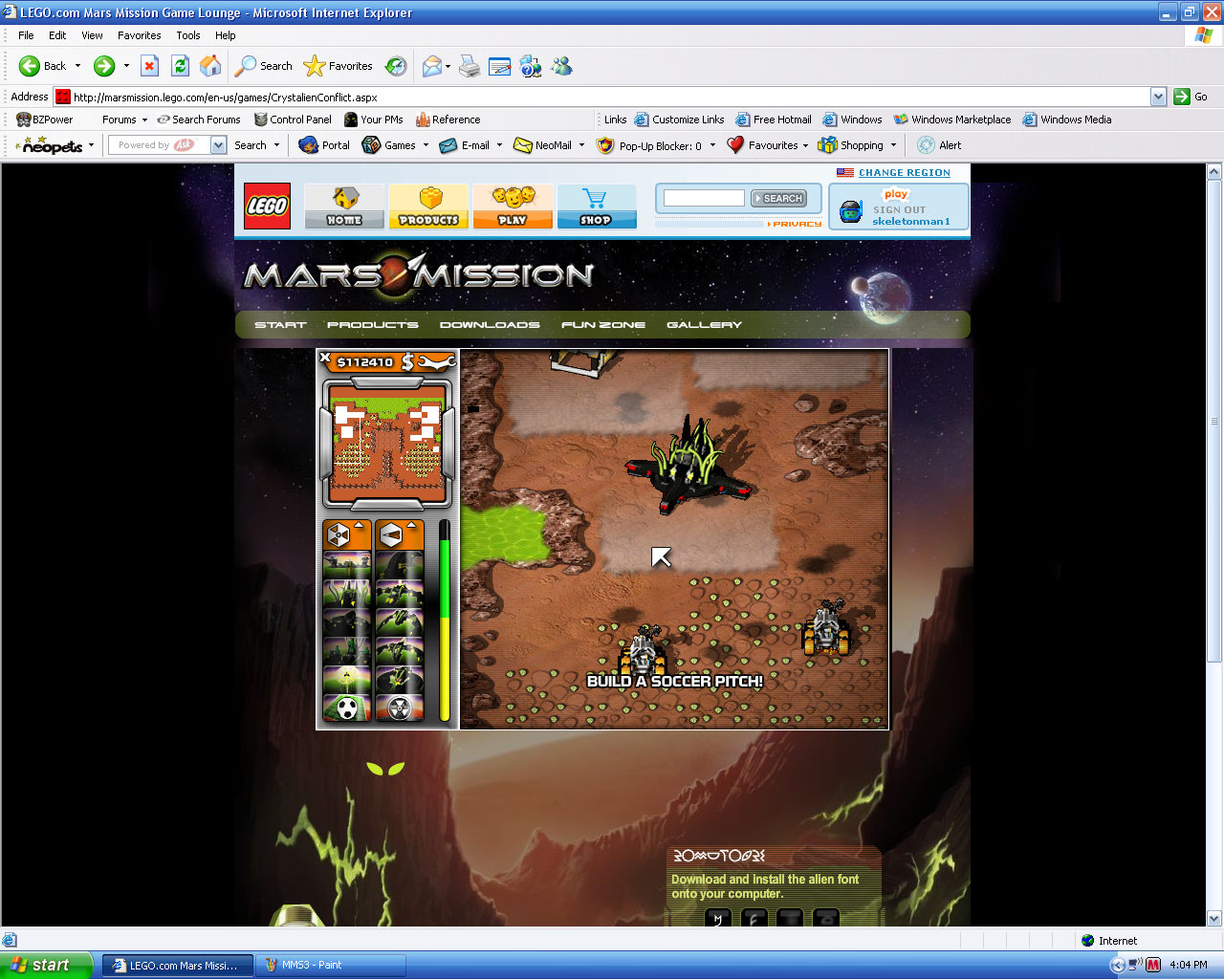Expand the Favourites toolbar dropdown
The image size is (1224, 980).
click(x=805, y=145)
